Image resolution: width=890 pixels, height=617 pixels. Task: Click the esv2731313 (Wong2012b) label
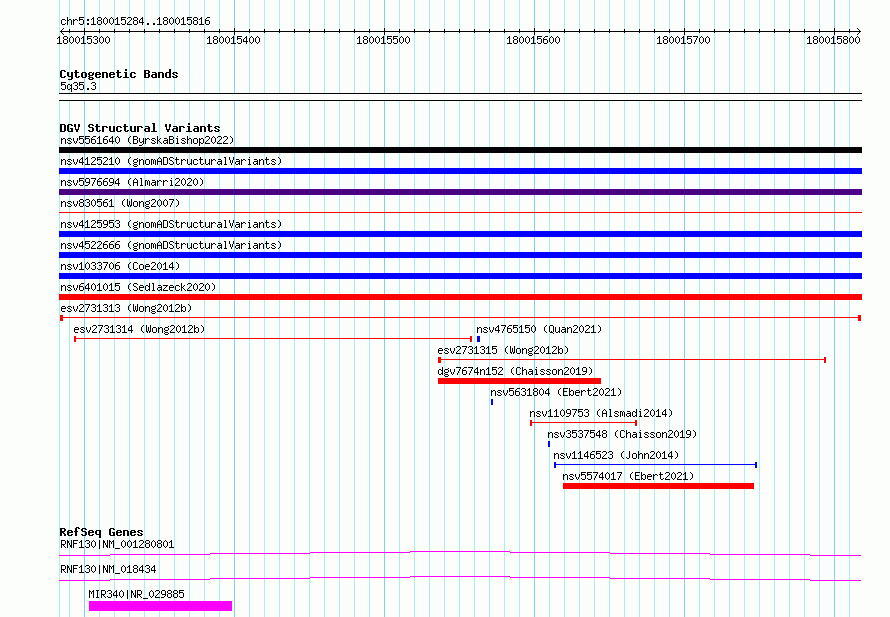coord(126,308)
